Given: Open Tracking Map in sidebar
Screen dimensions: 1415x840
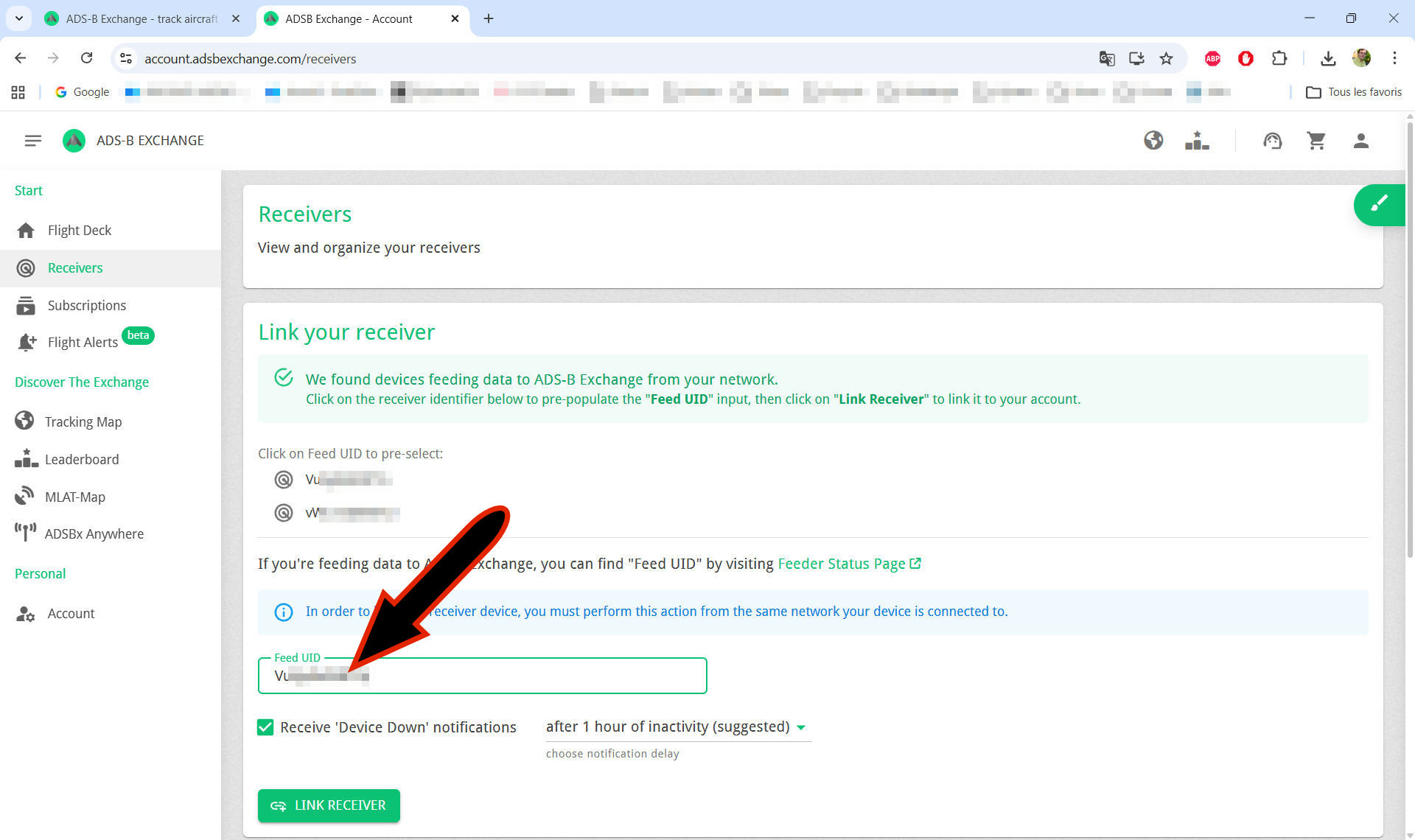Looking at the screenshot, I should 111,421.
